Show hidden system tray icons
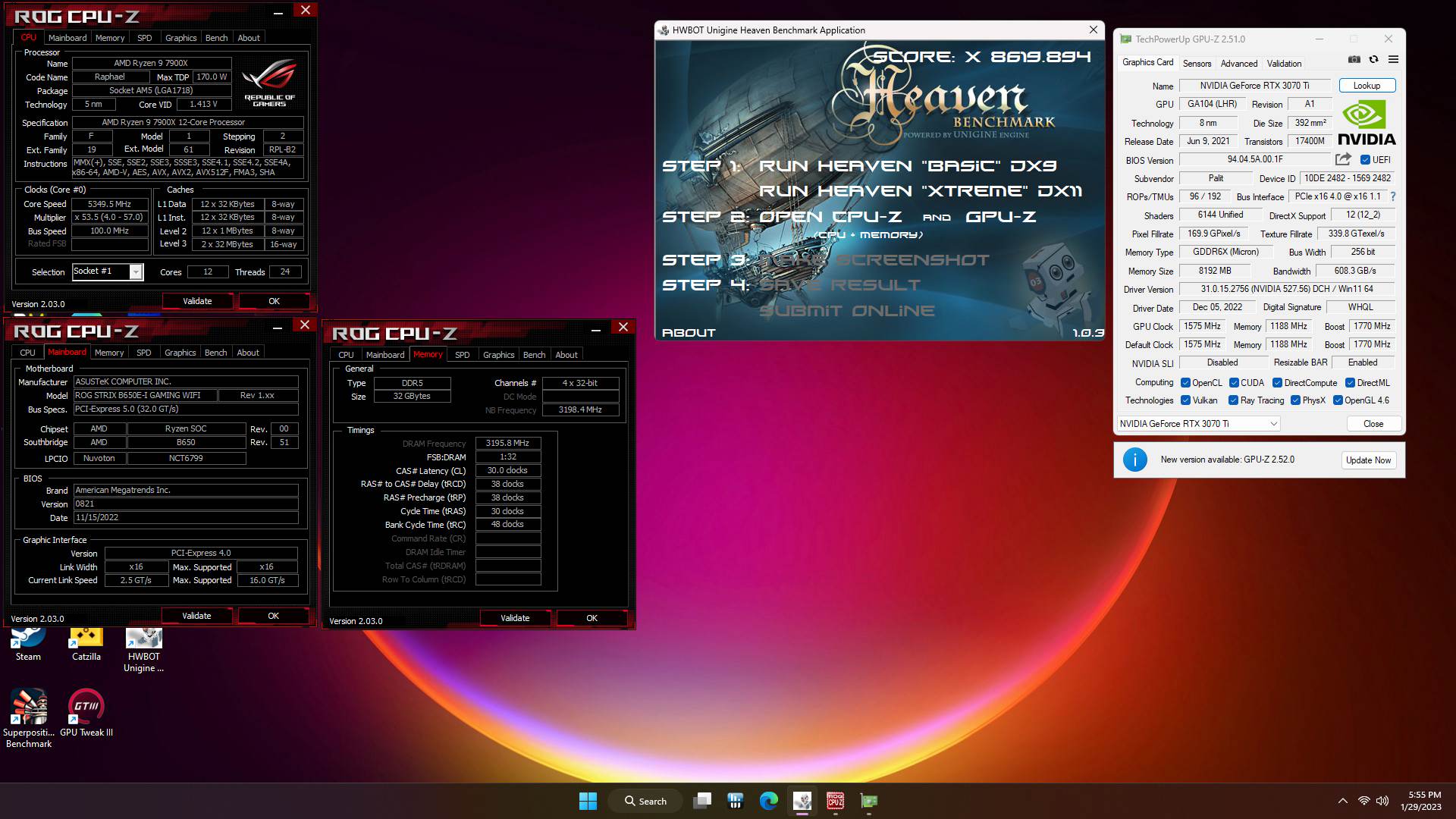Screen dimensions: 1456x819 pyautogui.click(x=1342, y=801)
